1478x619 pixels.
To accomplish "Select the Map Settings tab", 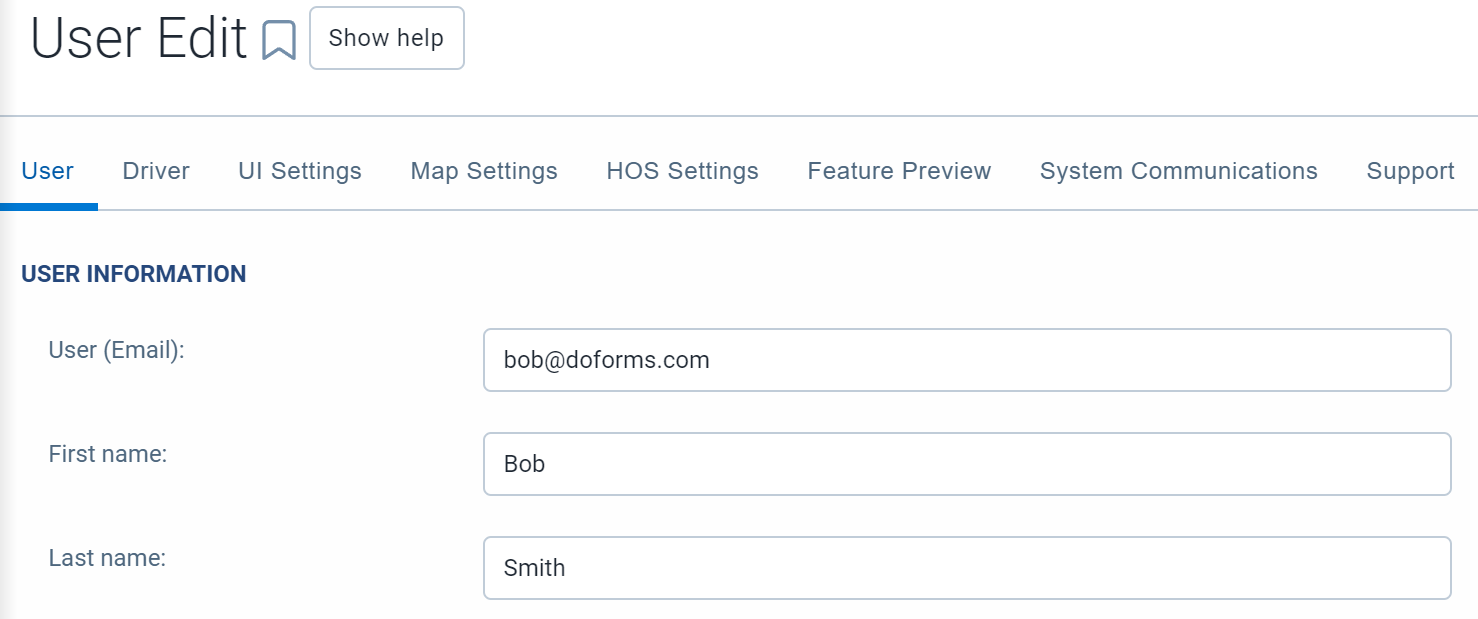I will [484, 171].
